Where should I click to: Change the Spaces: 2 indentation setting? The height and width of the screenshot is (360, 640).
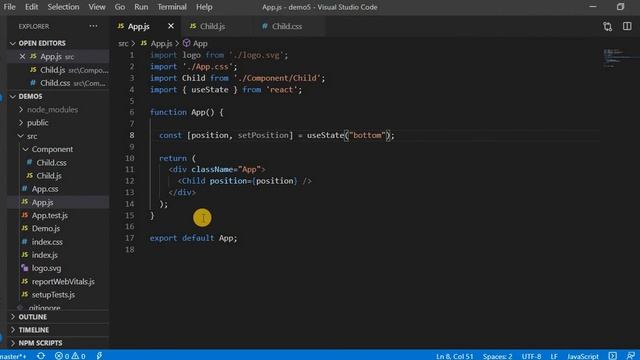pyautogui.click(x=497, y=356)
